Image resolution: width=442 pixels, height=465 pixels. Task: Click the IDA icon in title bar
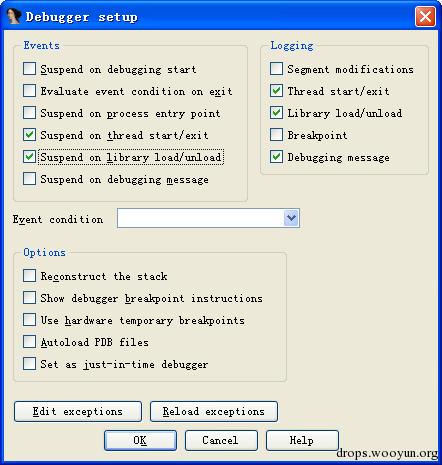(14, 16)
